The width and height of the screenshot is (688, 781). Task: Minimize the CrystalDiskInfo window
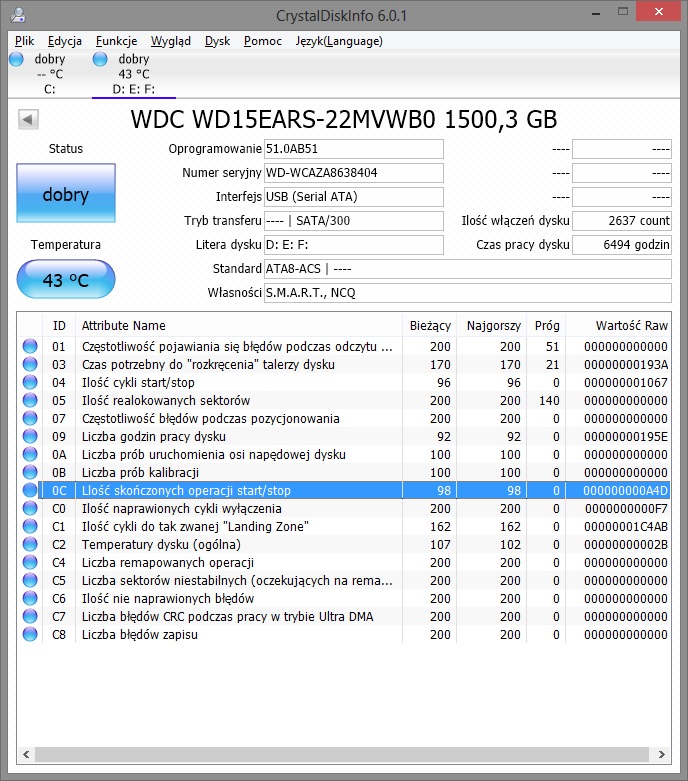tap(596, 12)
